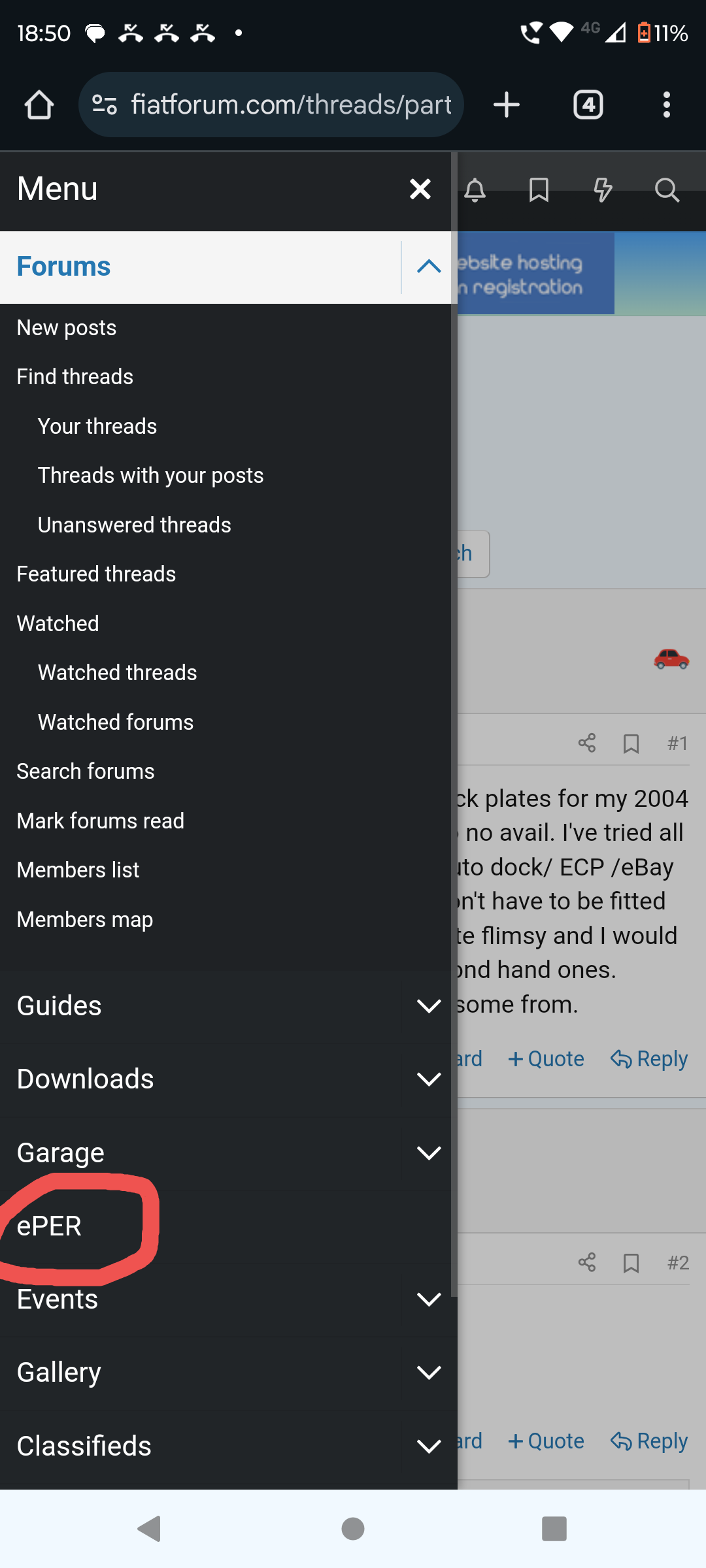Collapse the Forums section

(429, 267)
